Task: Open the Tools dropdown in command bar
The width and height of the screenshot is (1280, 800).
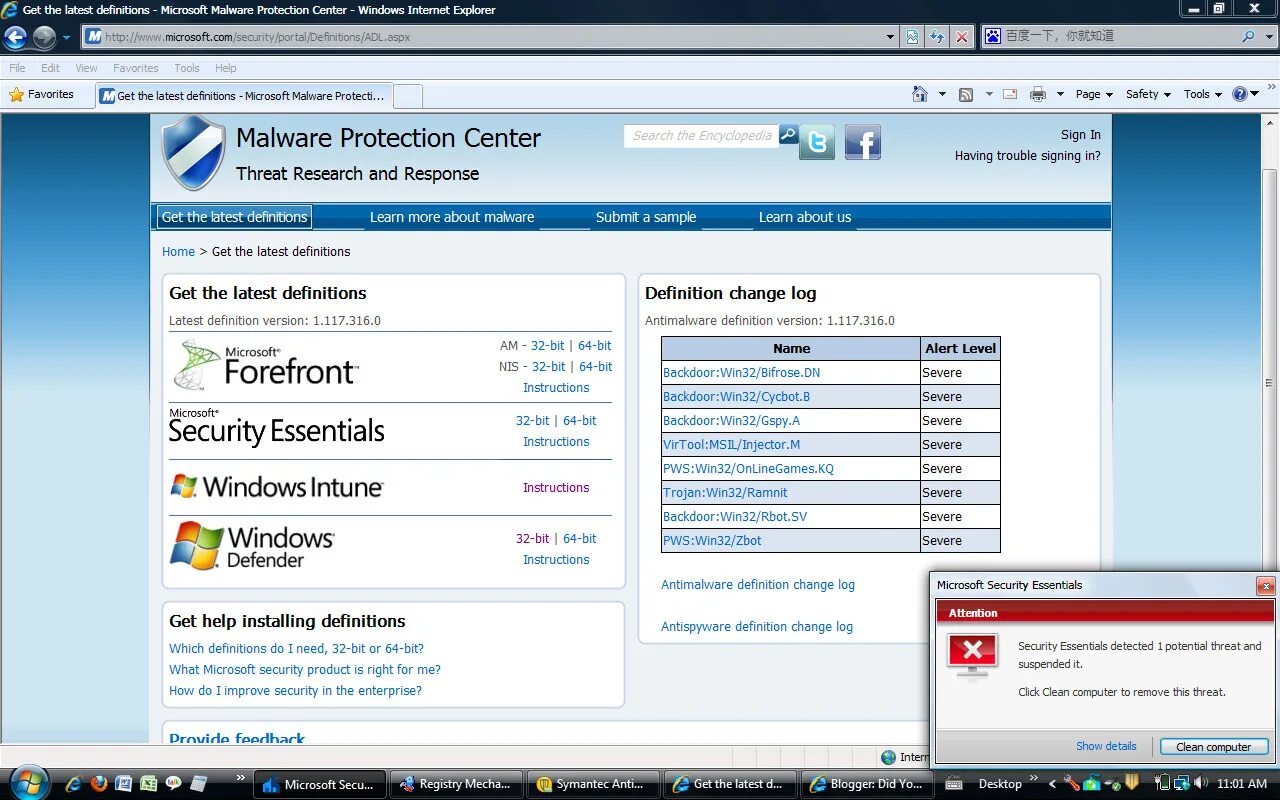Action: pyautogui.click(x=1203, y=94)
